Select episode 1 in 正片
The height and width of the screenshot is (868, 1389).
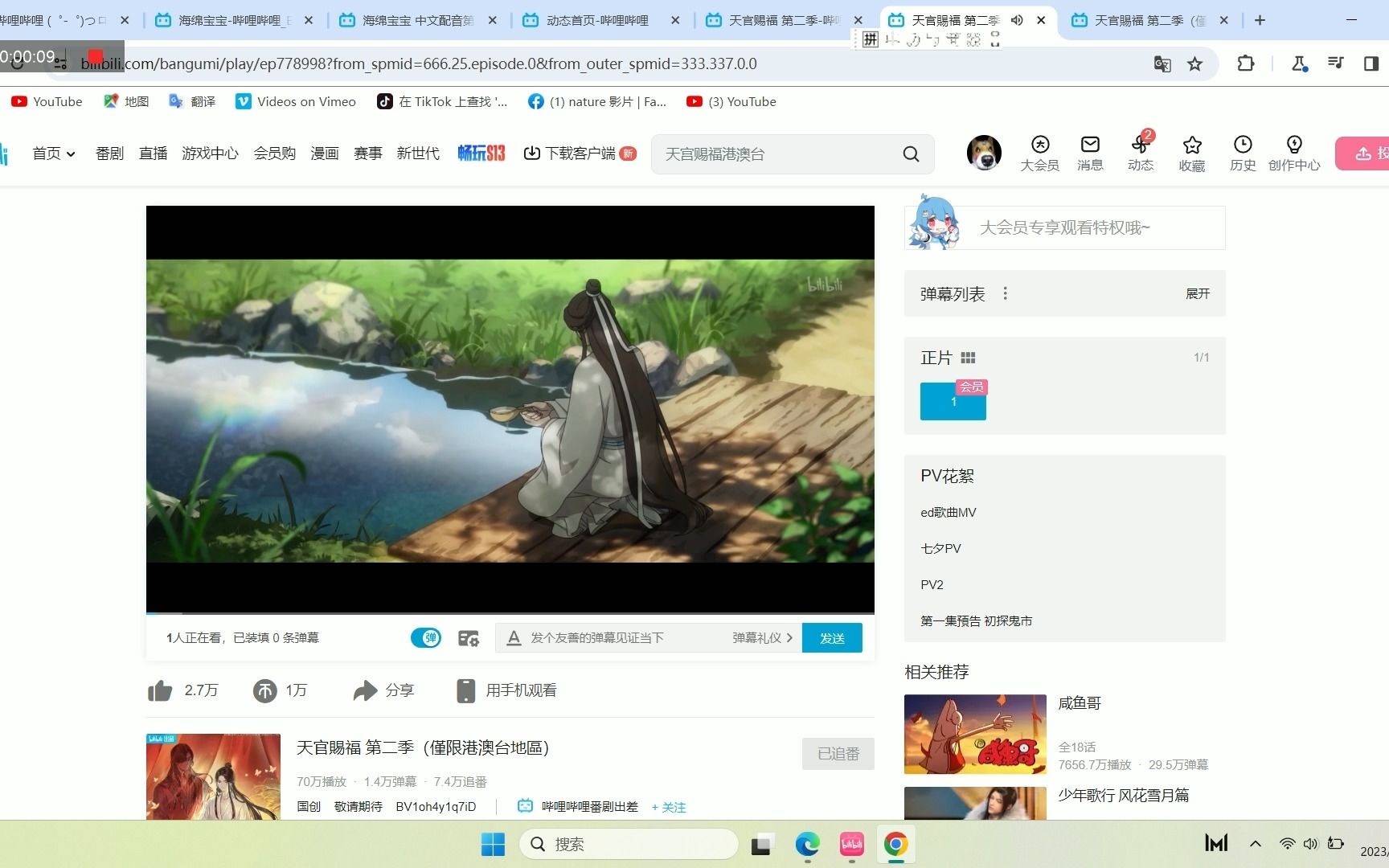(x=953, y=401)
